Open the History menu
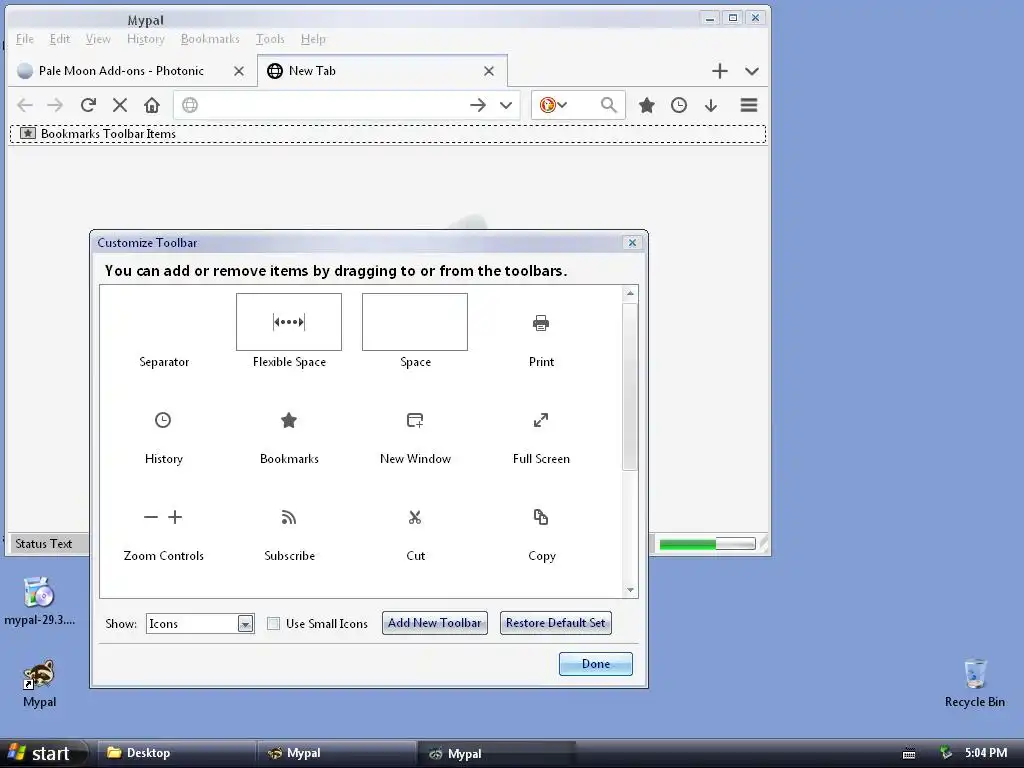 146,39
